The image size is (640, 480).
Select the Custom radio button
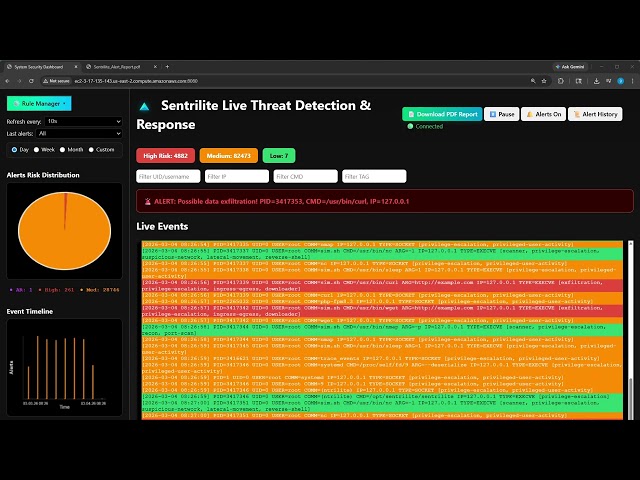tap(91, 150)
